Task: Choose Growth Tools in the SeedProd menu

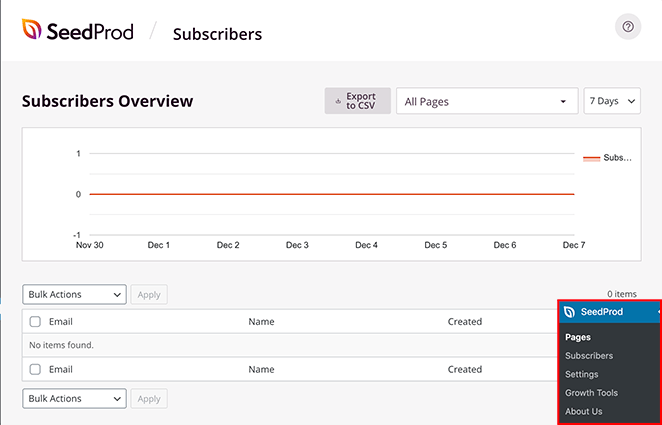Action: tap(591, 393)
